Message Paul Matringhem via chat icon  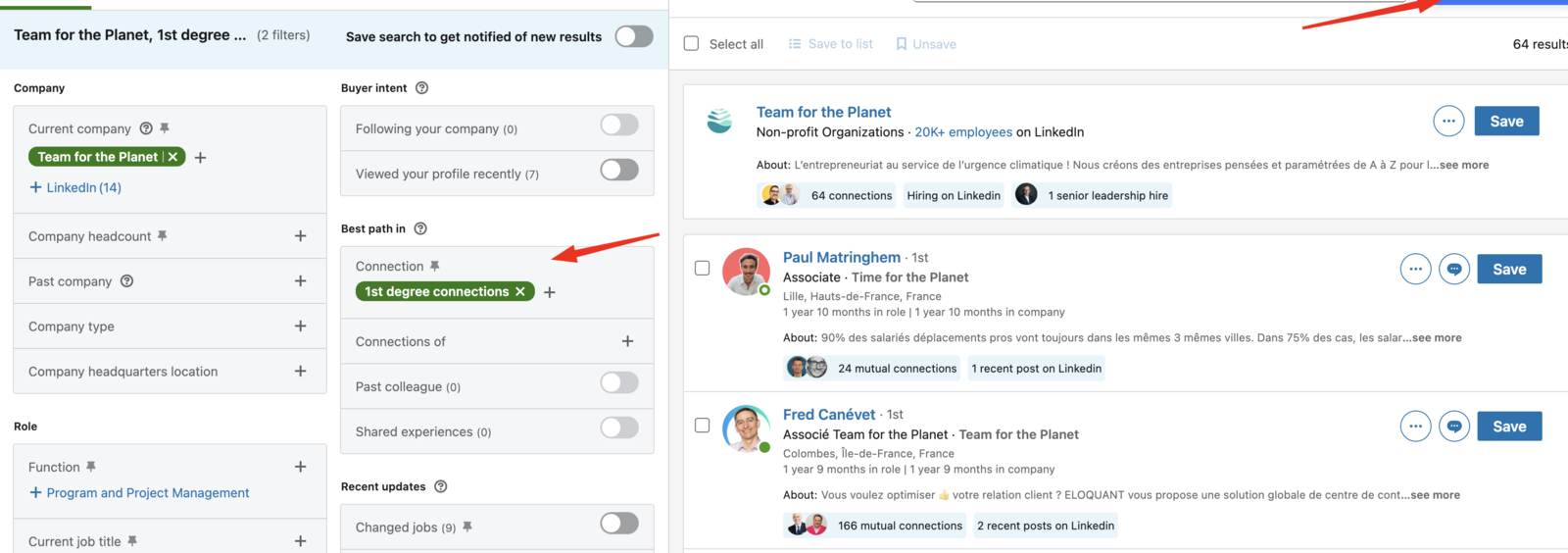click(1454, 269)
